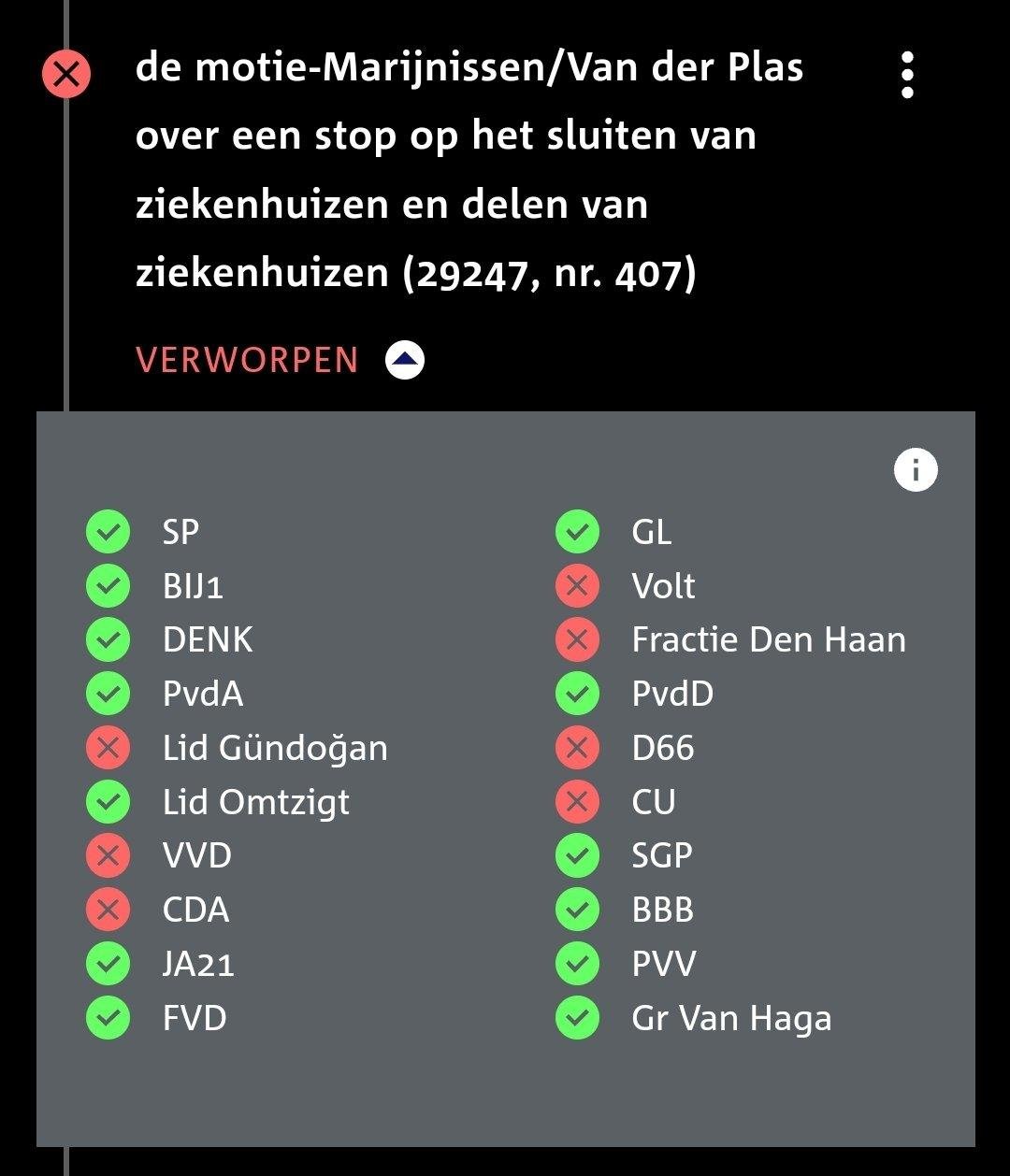Click the info icon in vote panel
This screenshot has width=1010, height=1176.
916,469
